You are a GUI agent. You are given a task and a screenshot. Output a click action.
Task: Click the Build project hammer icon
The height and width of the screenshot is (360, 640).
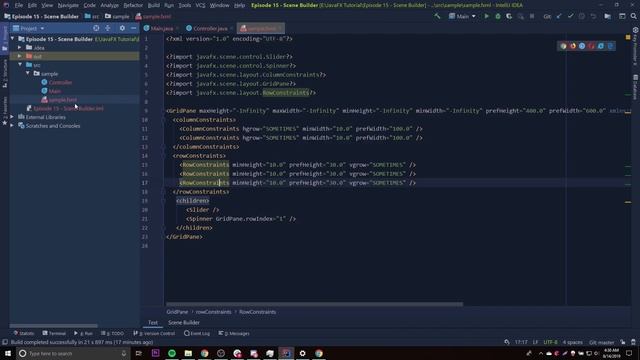[438, 16]
